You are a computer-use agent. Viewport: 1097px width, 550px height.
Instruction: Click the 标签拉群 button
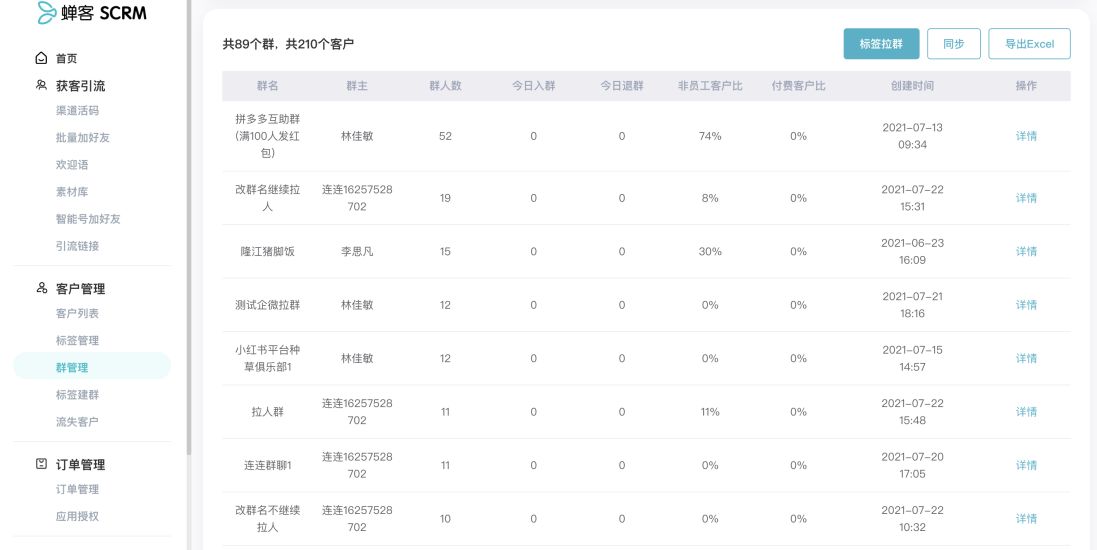(881, 43)
